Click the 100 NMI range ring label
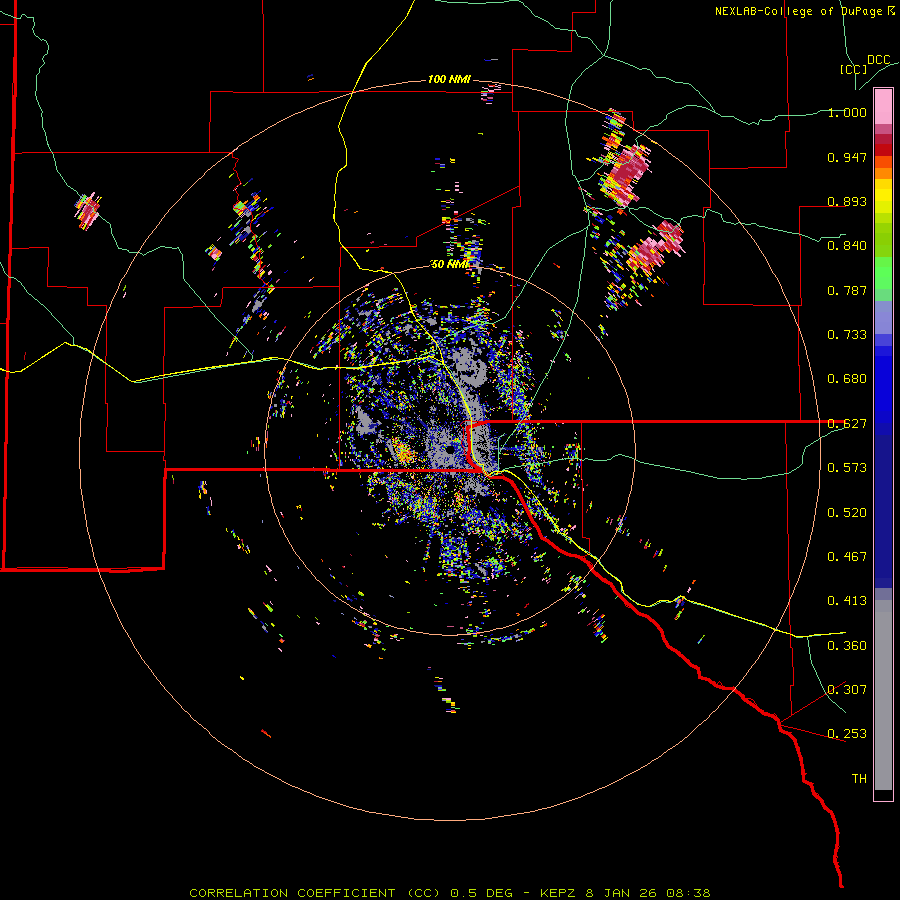 coord(449,79)
